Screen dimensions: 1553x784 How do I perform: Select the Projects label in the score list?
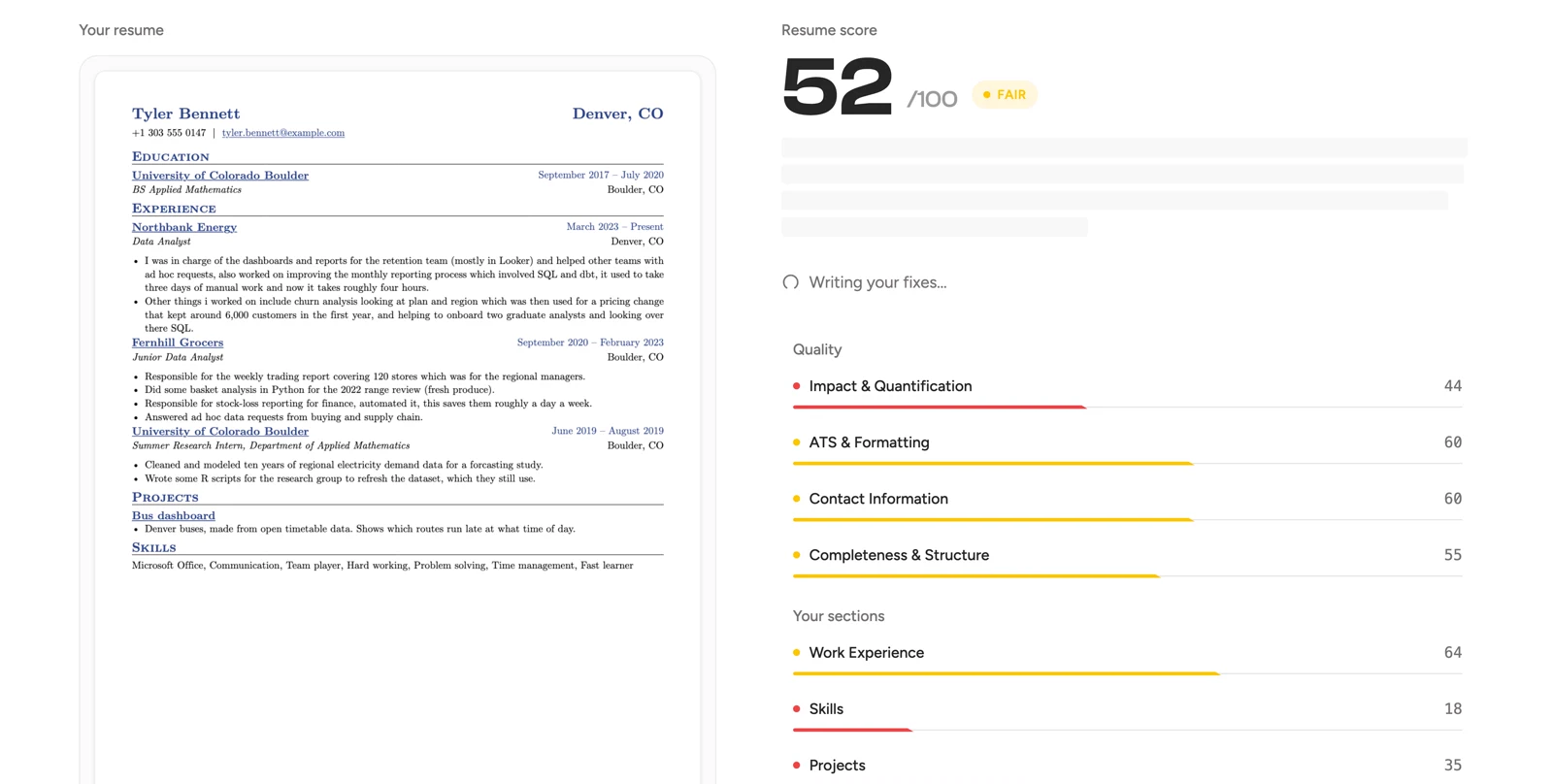click(837, 766)
